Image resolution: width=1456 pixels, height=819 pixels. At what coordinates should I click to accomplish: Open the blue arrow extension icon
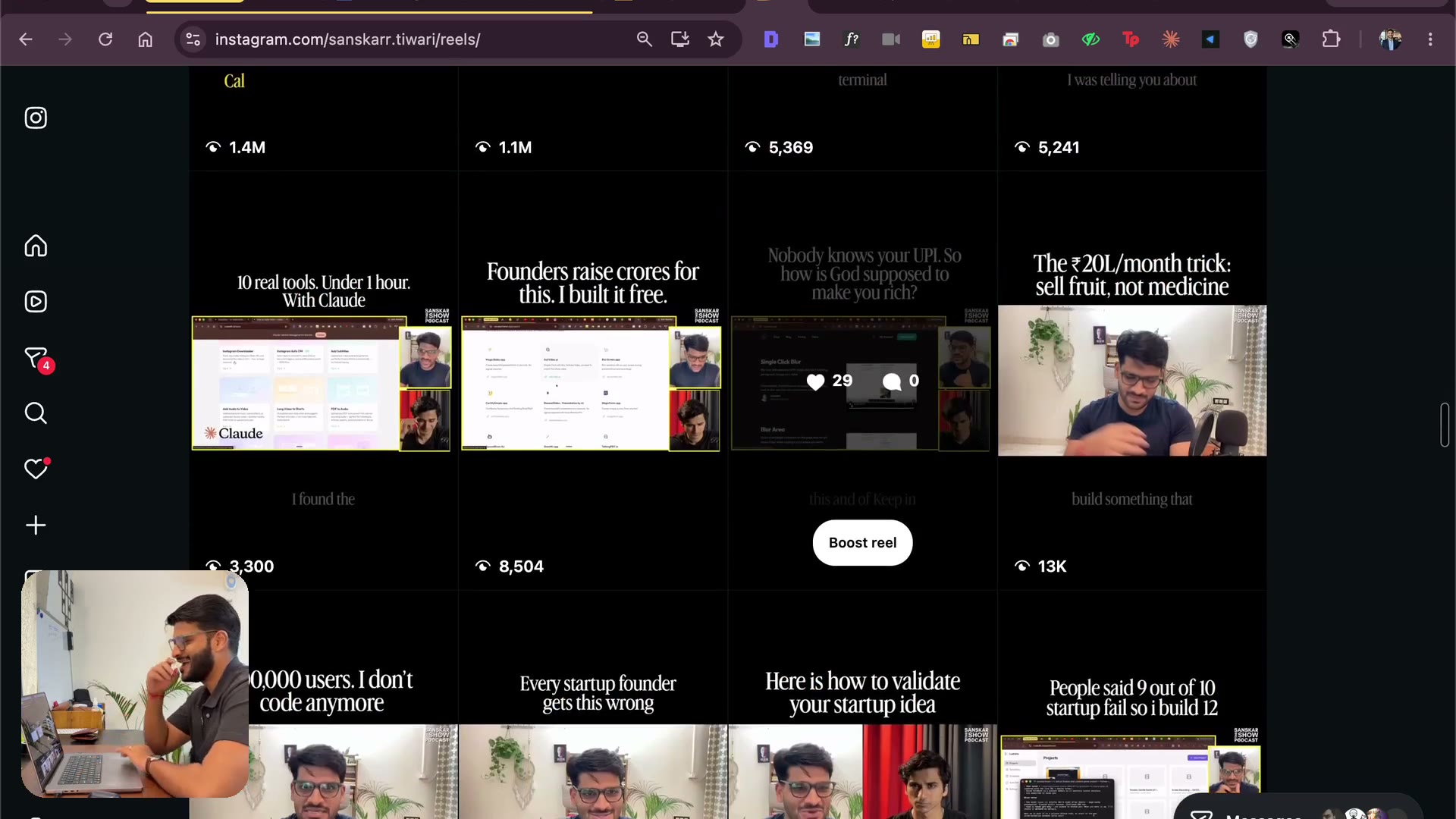(1210, 39)
